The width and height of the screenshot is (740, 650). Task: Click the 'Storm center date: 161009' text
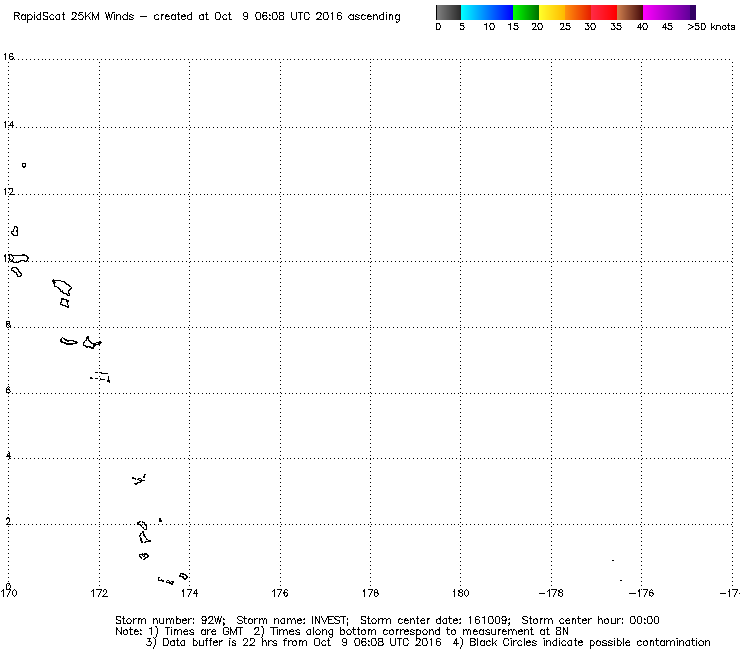[x=435, y=620]
